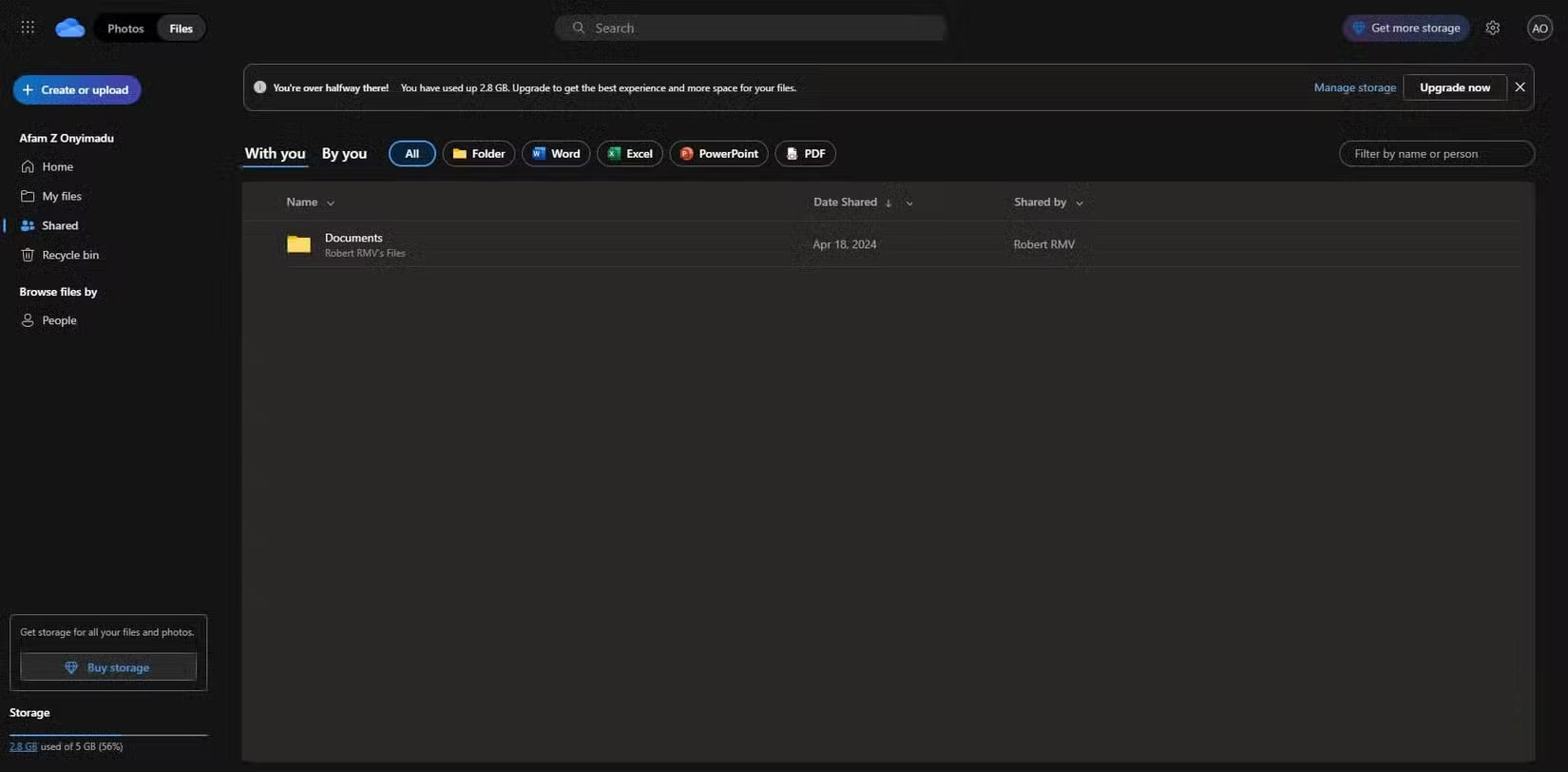Click the search magnifier icon
The height and width of the screenshot is (772, 1568).
tap(578, 28)
